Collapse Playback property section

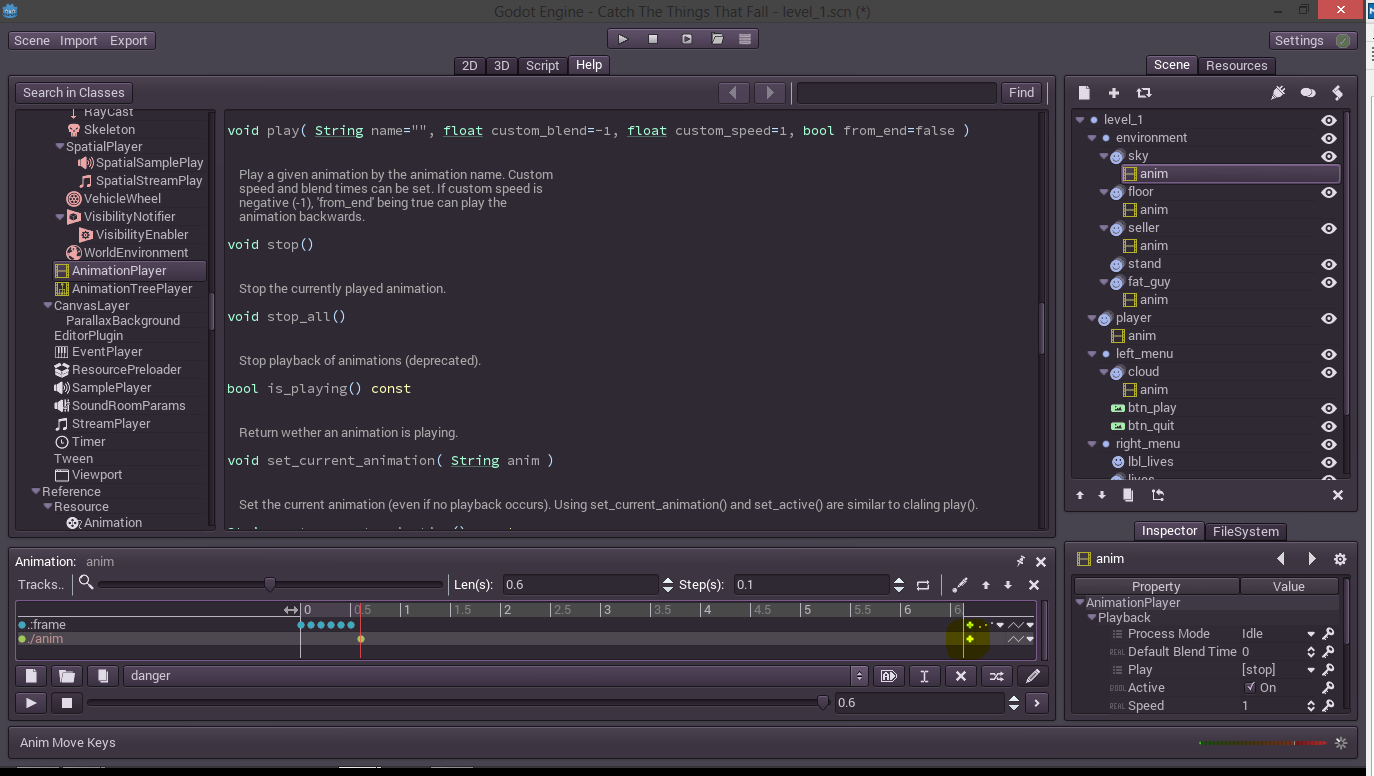1092,618
